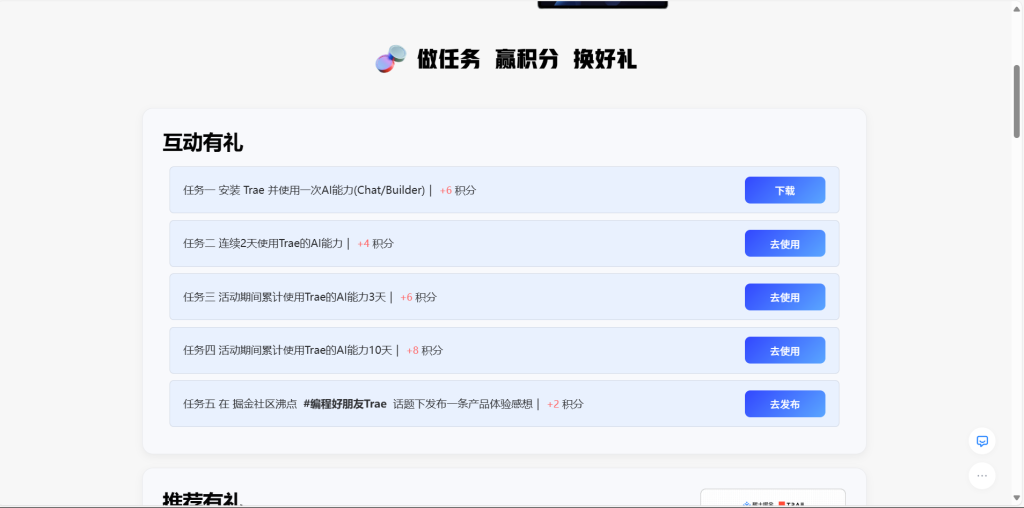
Task: Click the 推荐有礼 section heading
Action: 203,499
